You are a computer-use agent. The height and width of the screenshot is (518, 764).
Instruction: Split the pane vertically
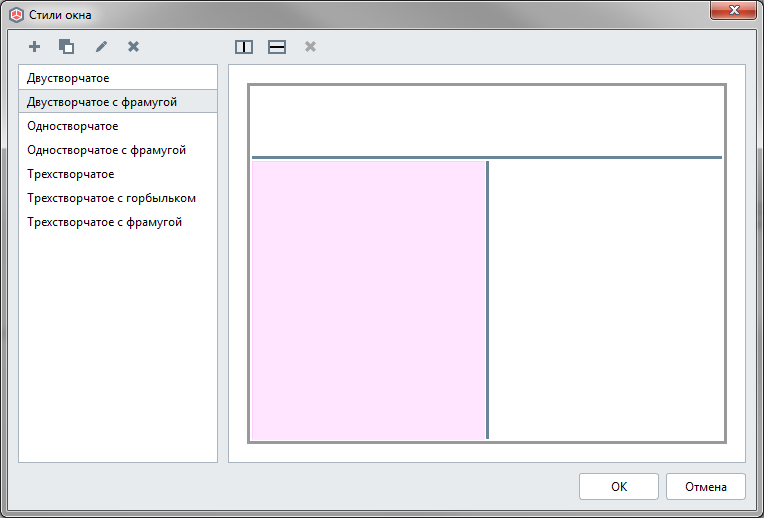(x=244, y=47)
